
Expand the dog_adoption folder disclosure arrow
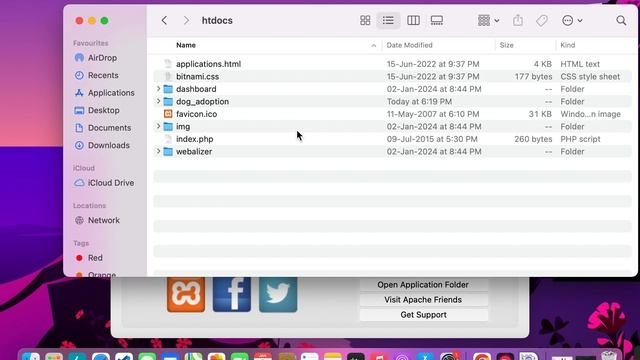click(x=158, y=101)
